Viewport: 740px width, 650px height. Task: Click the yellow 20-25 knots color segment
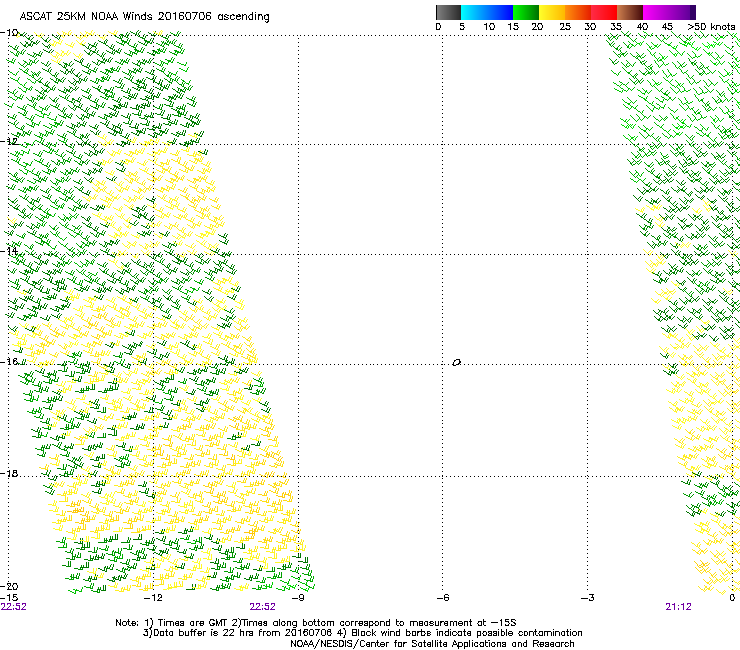(552, 12)
